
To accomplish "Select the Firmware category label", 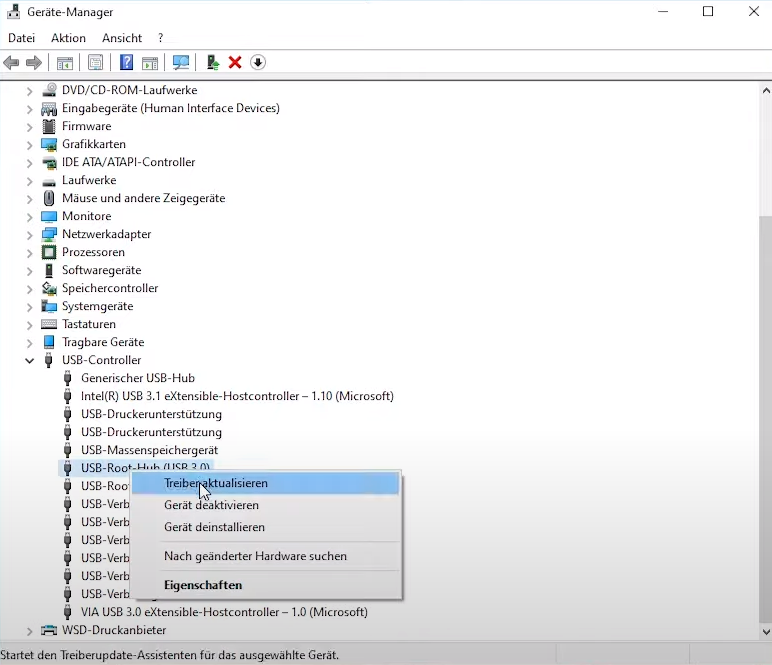I will coord(87,126).
